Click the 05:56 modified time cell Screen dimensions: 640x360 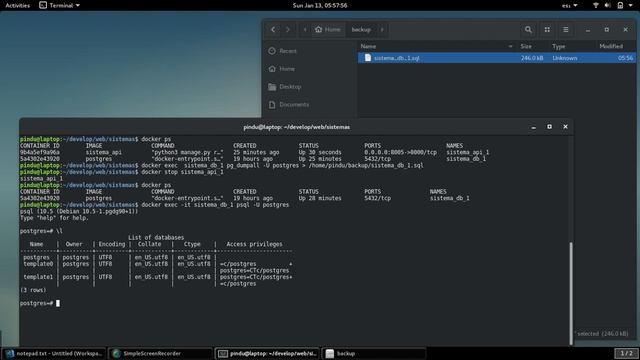[625, 58]
